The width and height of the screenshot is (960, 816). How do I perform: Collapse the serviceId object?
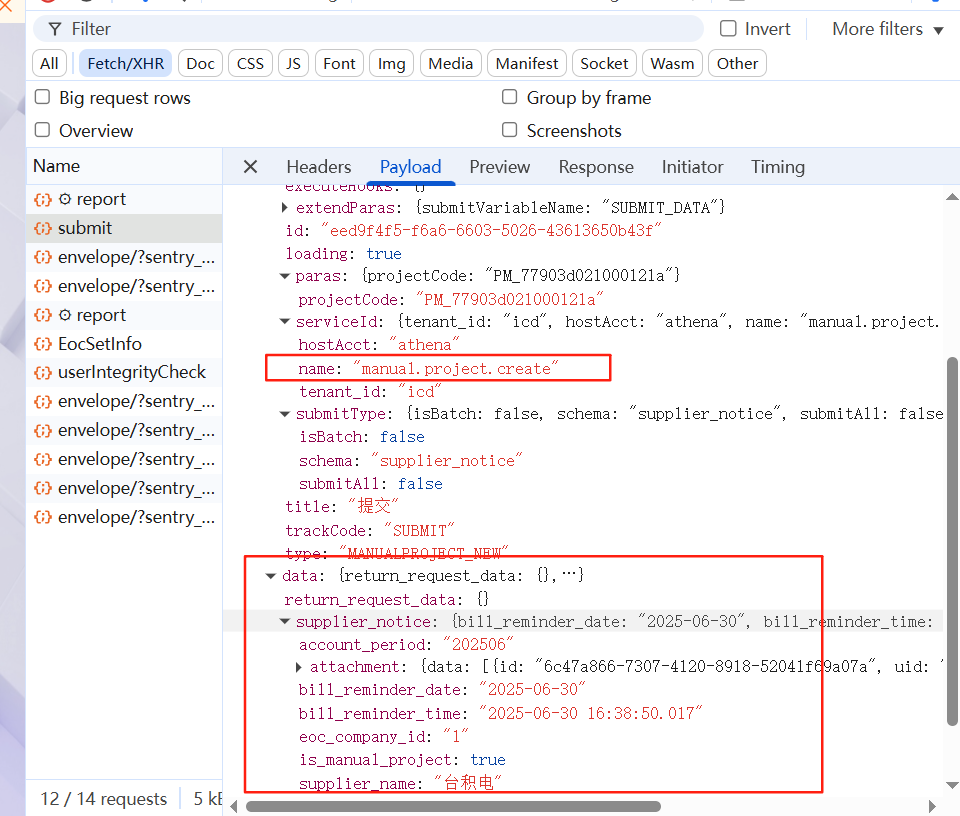[x=285, y=321]
